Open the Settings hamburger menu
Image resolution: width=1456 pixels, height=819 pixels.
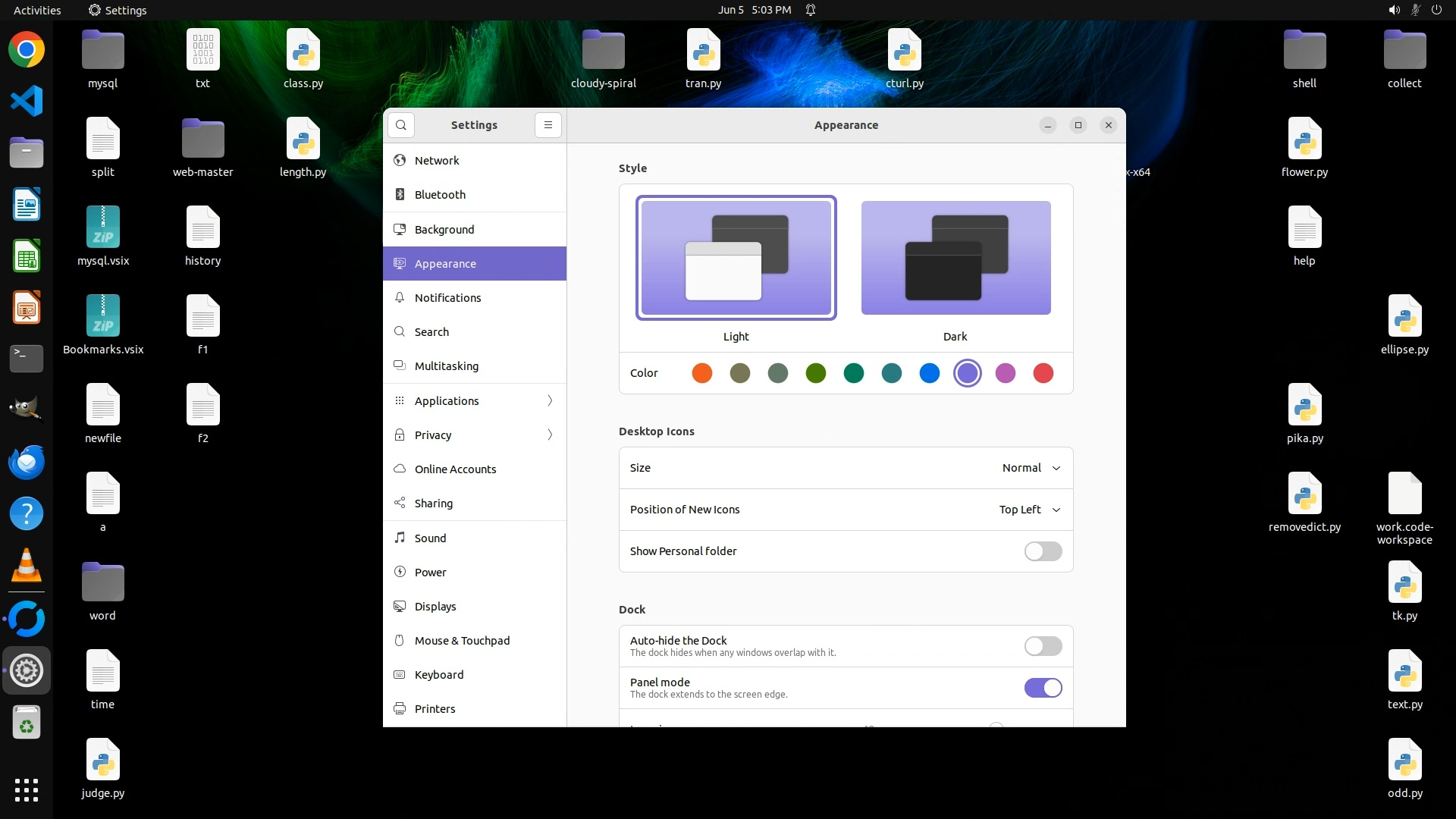tap(548, 125)
